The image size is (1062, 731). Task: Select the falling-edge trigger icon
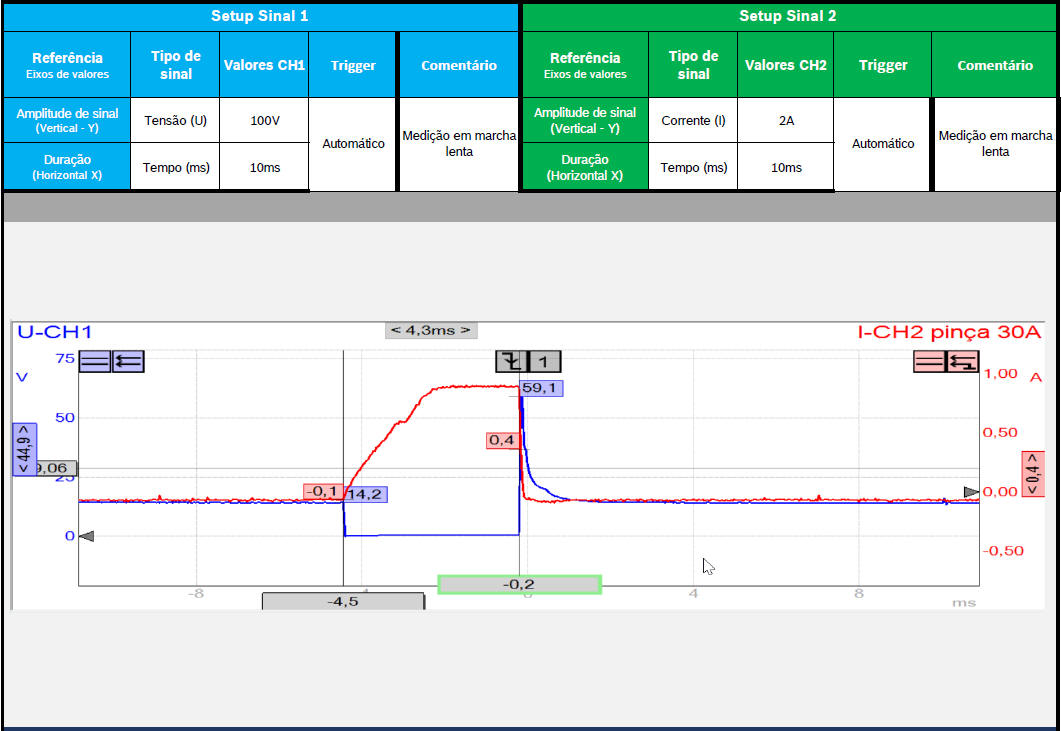tap(512, 362)
